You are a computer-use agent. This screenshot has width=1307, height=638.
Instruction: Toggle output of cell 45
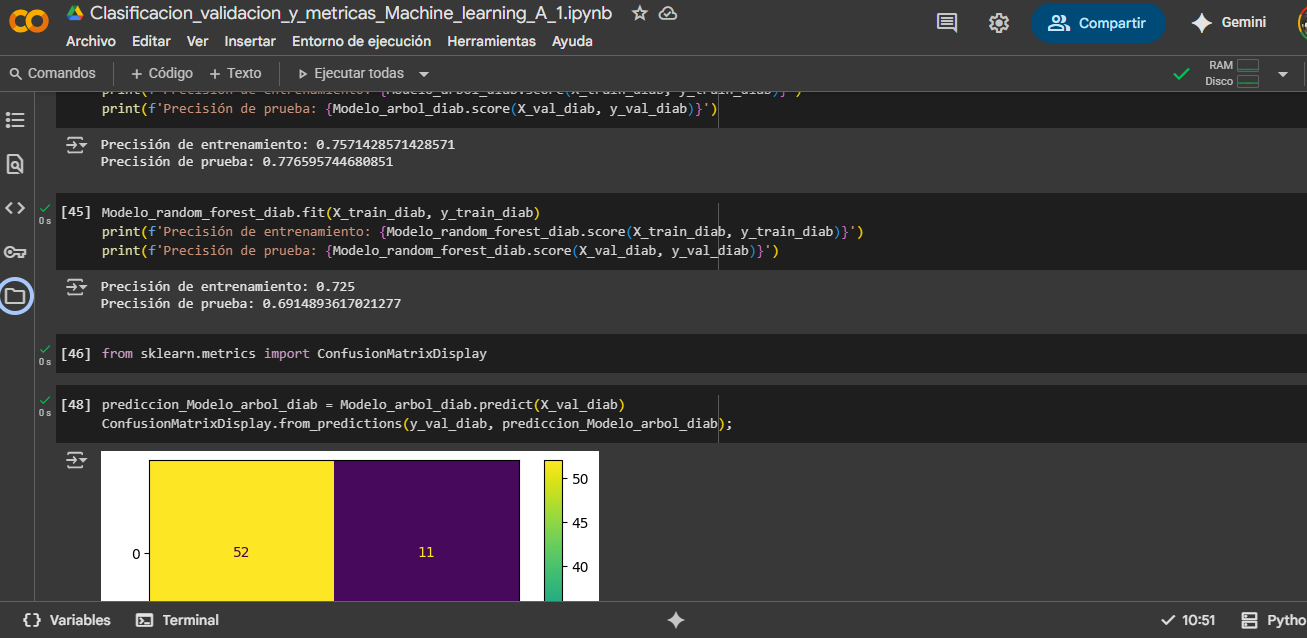point(77,287)
